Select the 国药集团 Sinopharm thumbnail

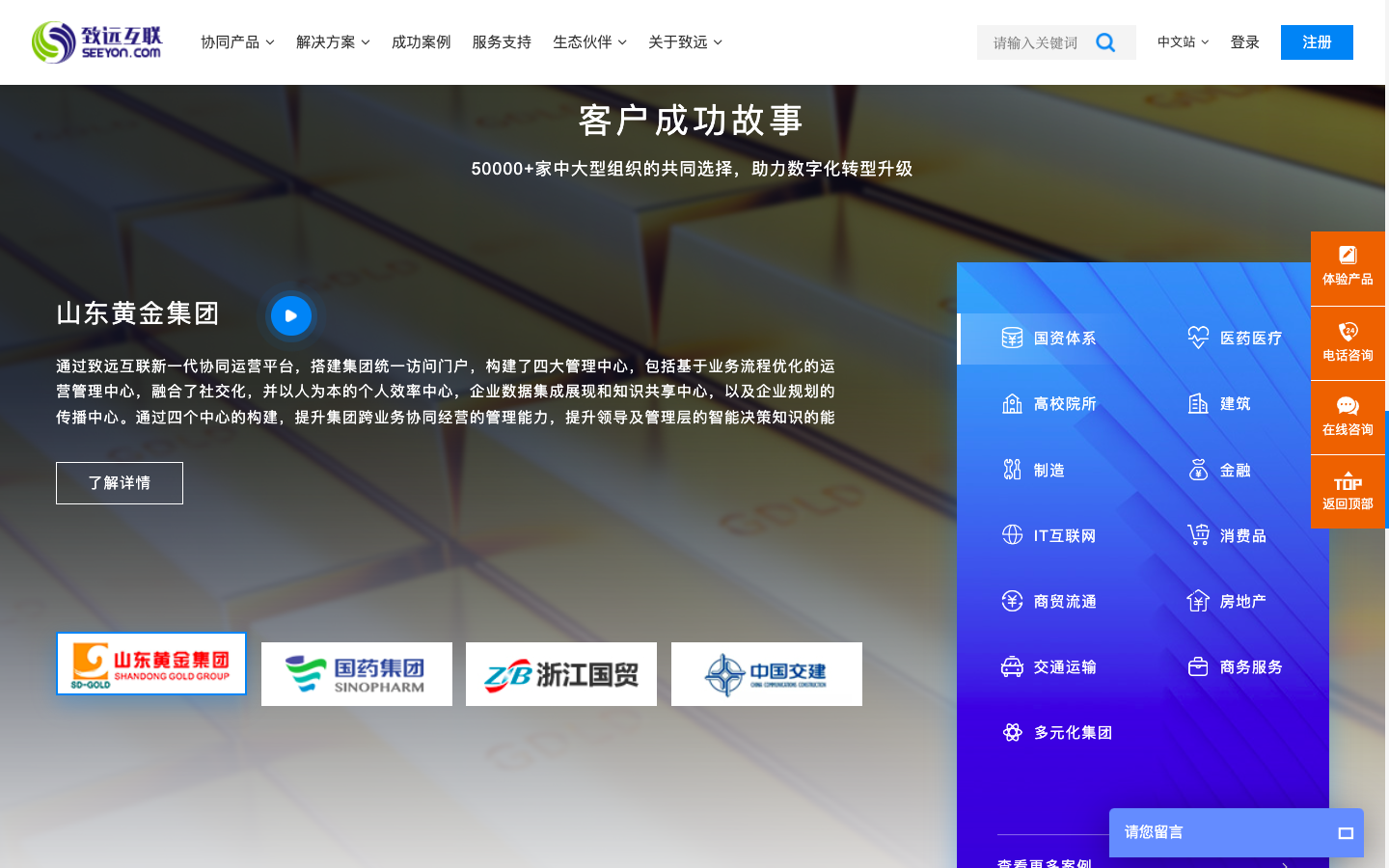pyautogui.click(x=357, y=674)
